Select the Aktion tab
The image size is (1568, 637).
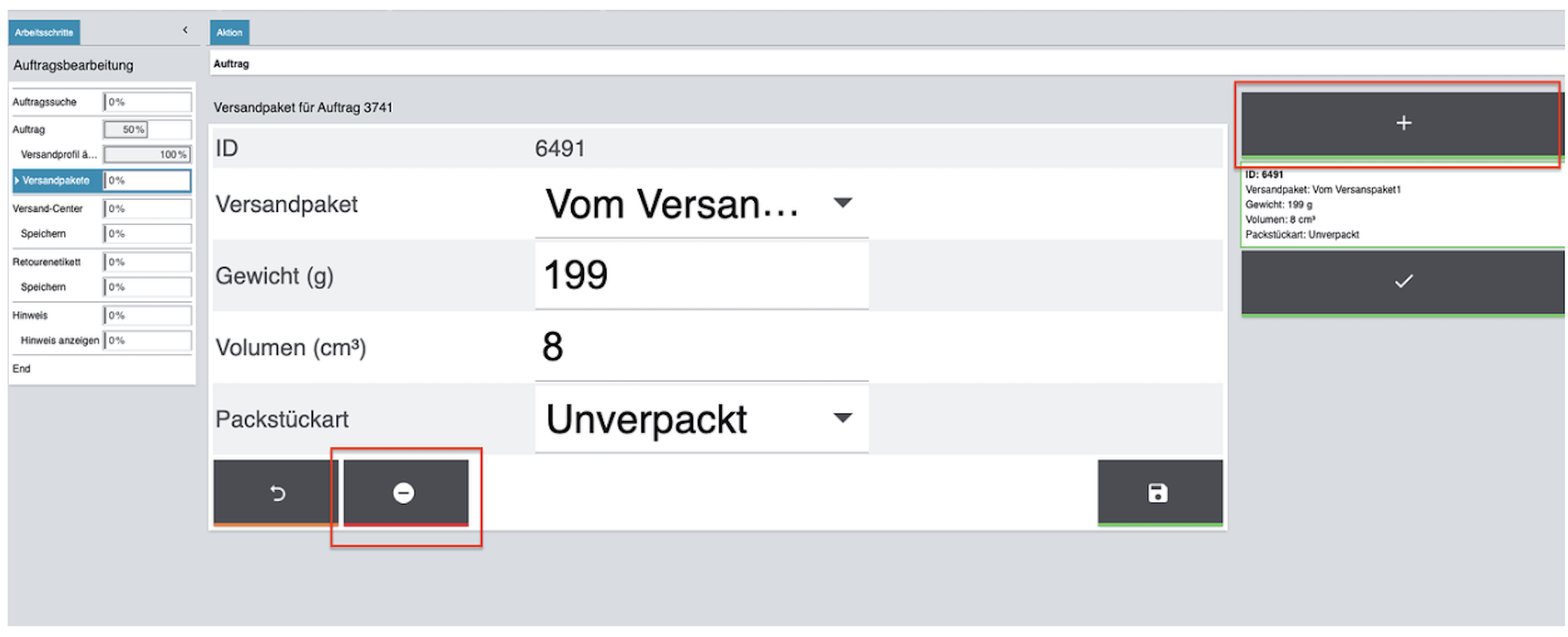(x=229, y=32)
